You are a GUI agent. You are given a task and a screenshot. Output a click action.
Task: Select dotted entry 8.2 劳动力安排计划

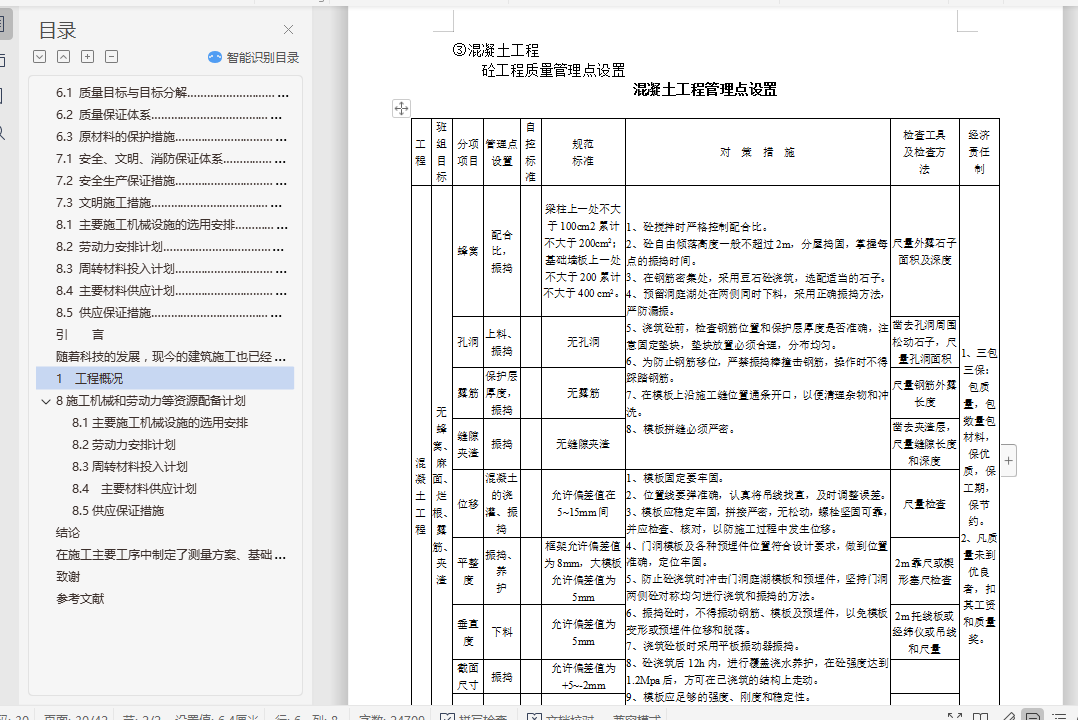coord(170,247)
